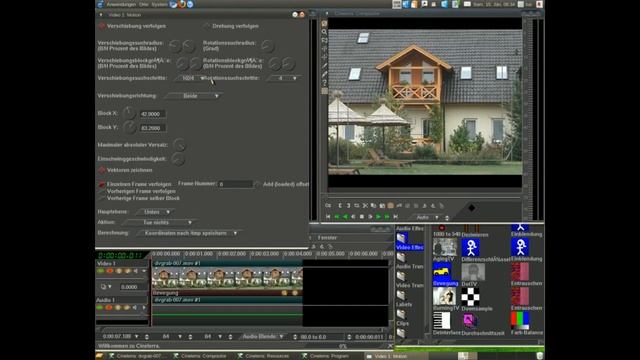The height and width of the screenshot is (360, 640).
Task: Click Einschwinggeschwindigkeit knob
Action: pos(178,159)
